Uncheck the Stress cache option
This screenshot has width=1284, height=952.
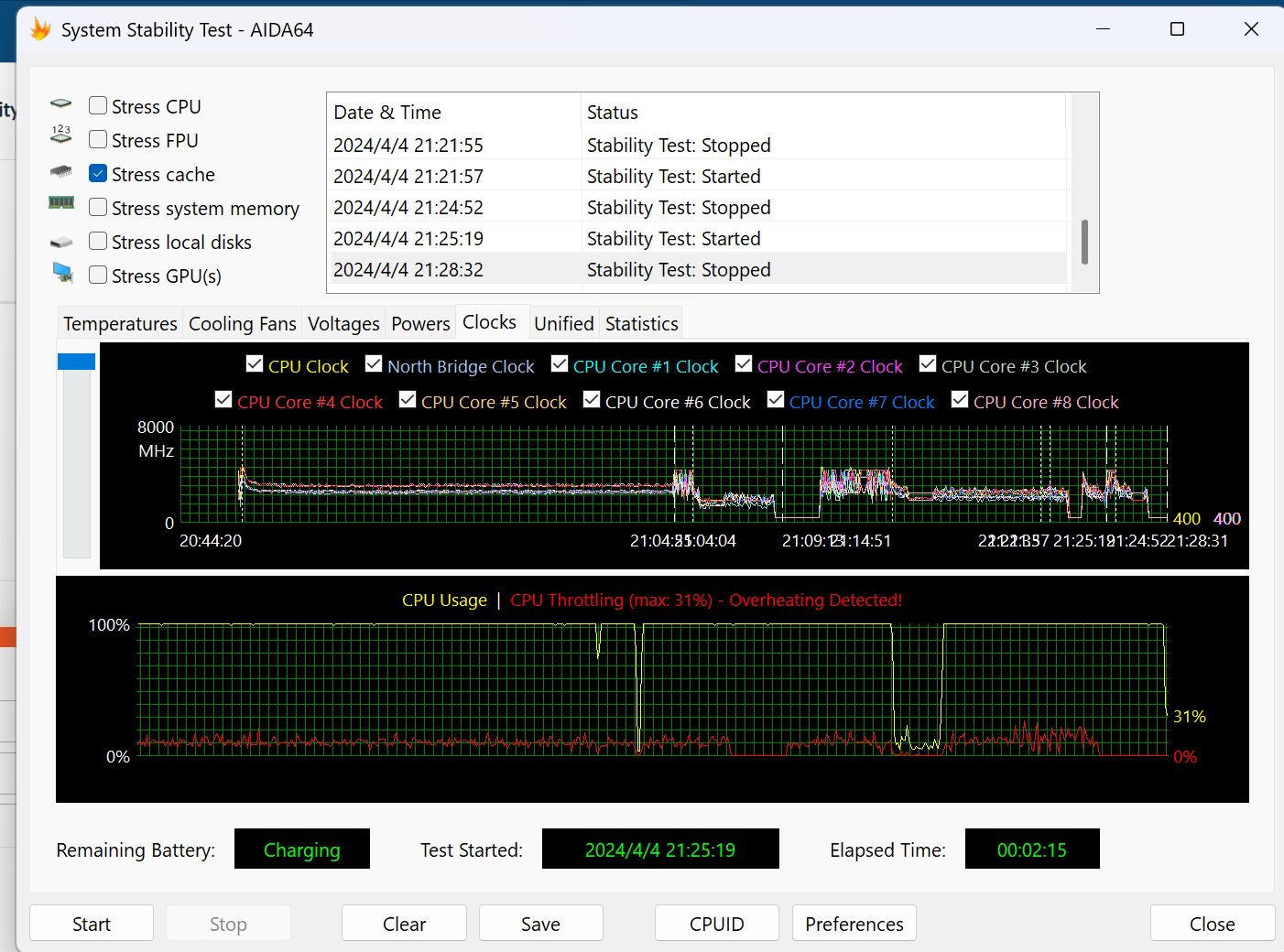pyautogui.click(x=98, y=174)
